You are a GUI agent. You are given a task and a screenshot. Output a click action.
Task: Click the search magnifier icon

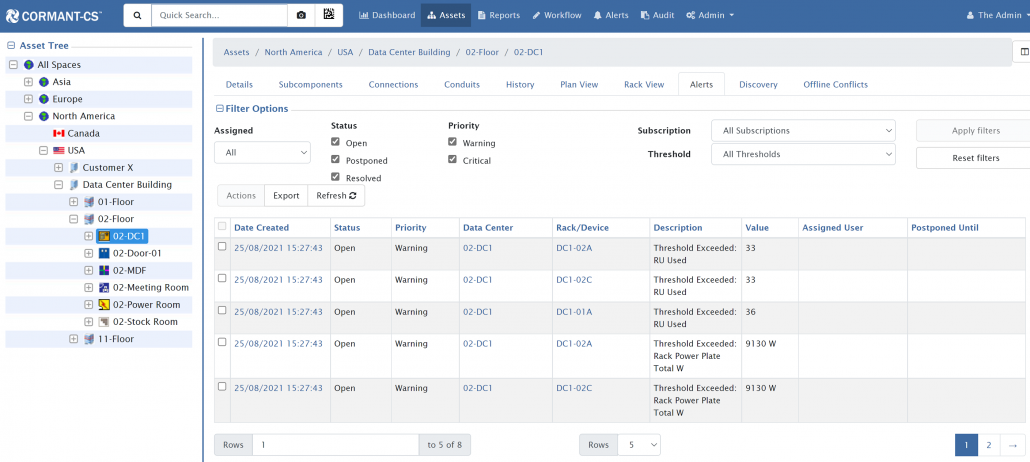pyautogui.click(x=138, y=16)
